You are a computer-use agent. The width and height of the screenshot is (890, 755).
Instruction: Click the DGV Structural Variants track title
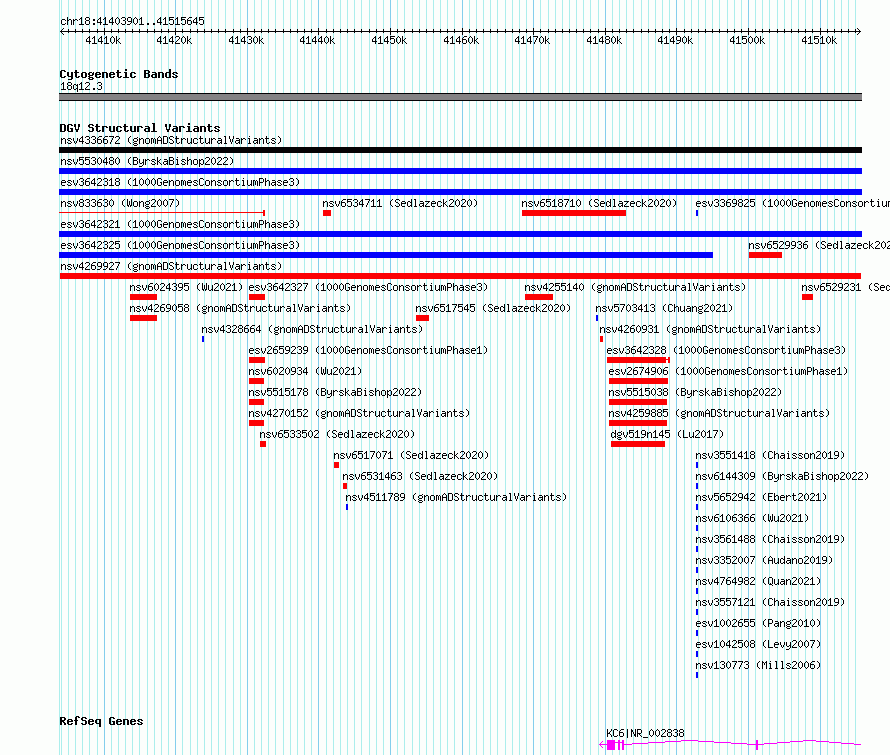[x=140, y=128]
